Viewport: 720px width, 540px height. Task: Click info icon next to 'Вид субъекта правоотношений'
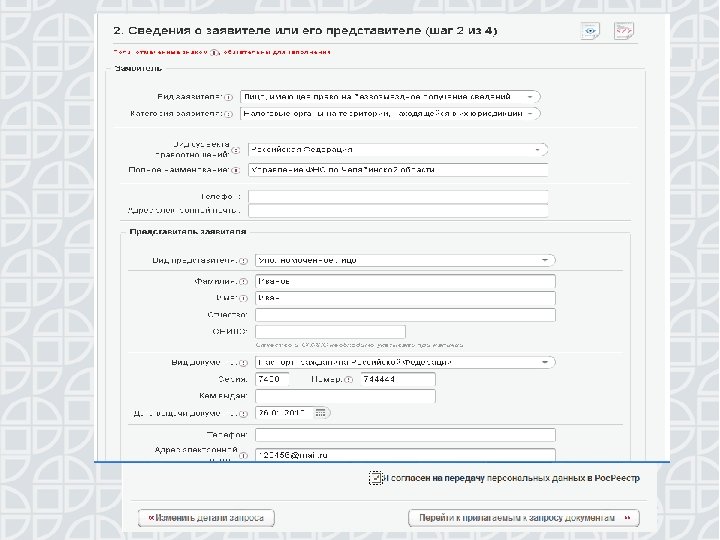(x=236, y=150)
